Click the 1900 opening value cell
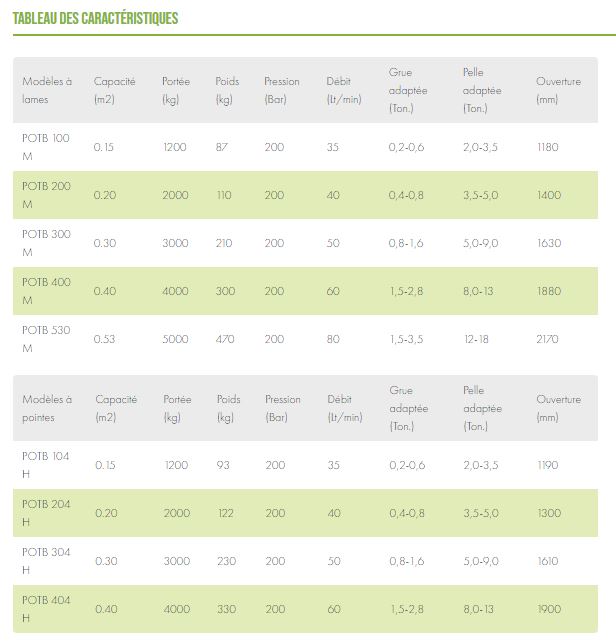This screenshot has width=616, height=643. click(549, 609)
